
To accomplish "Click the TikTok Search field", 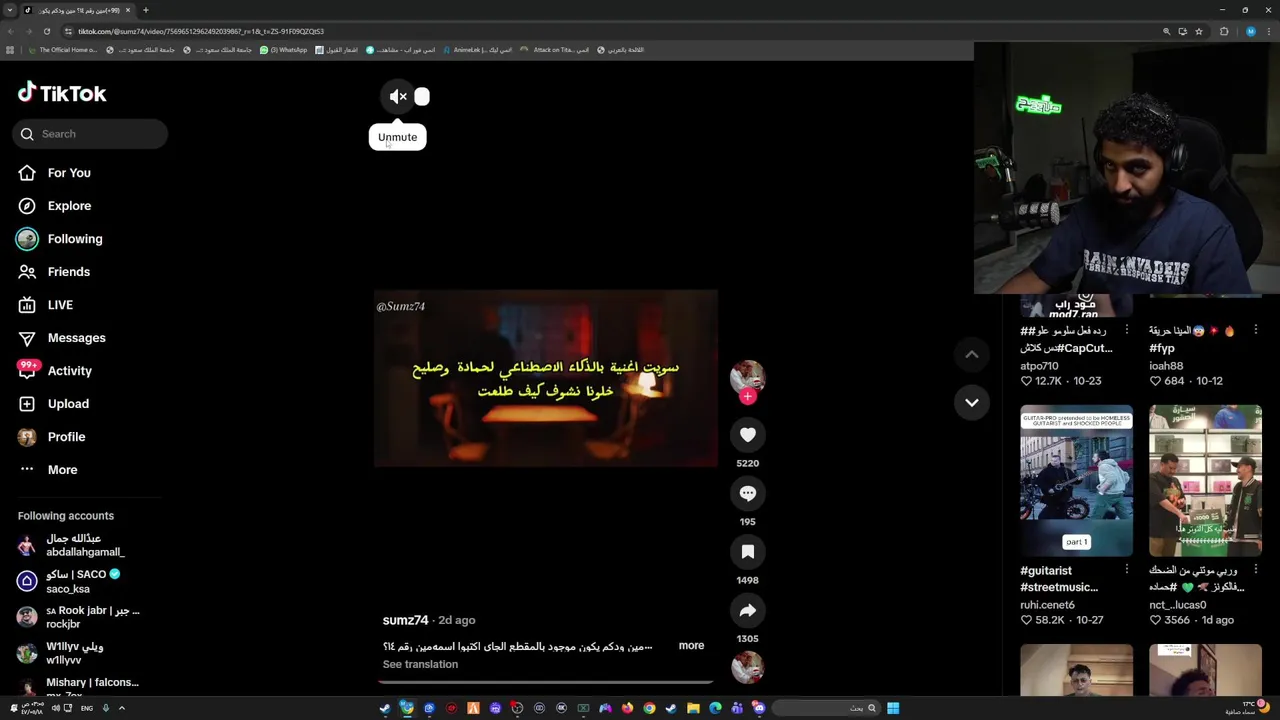I will [x=90, y=134].
